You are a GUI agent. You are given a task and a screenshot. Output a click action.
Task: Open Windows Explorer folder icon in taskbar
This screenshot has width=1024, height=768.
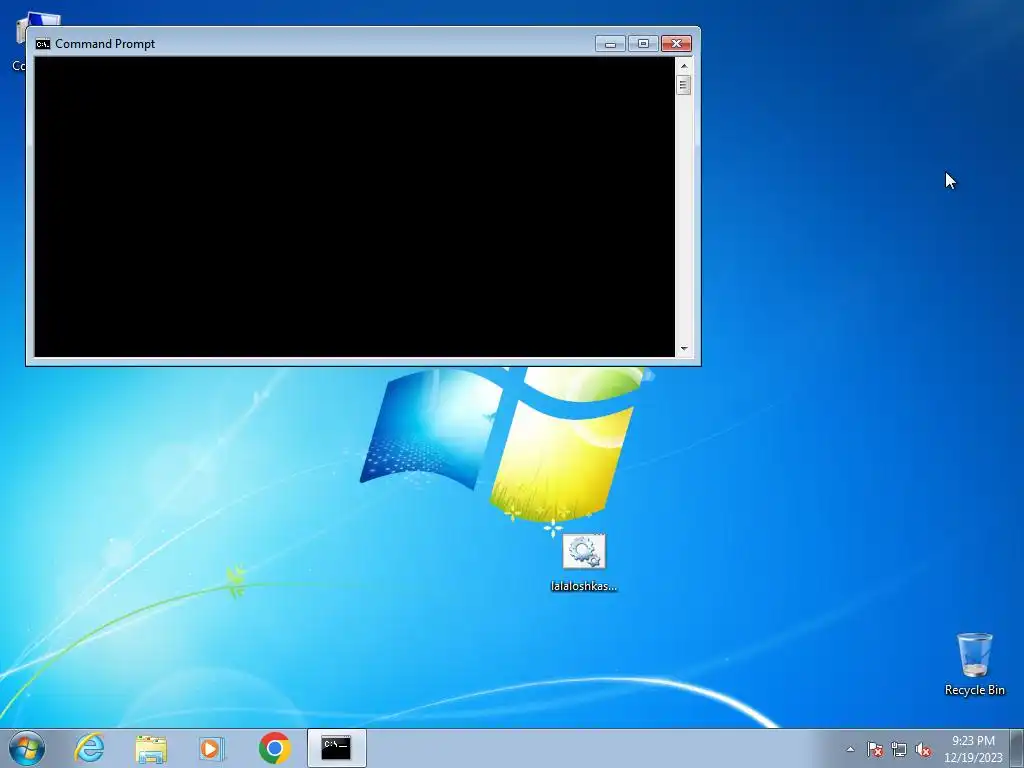pos(151,748)
